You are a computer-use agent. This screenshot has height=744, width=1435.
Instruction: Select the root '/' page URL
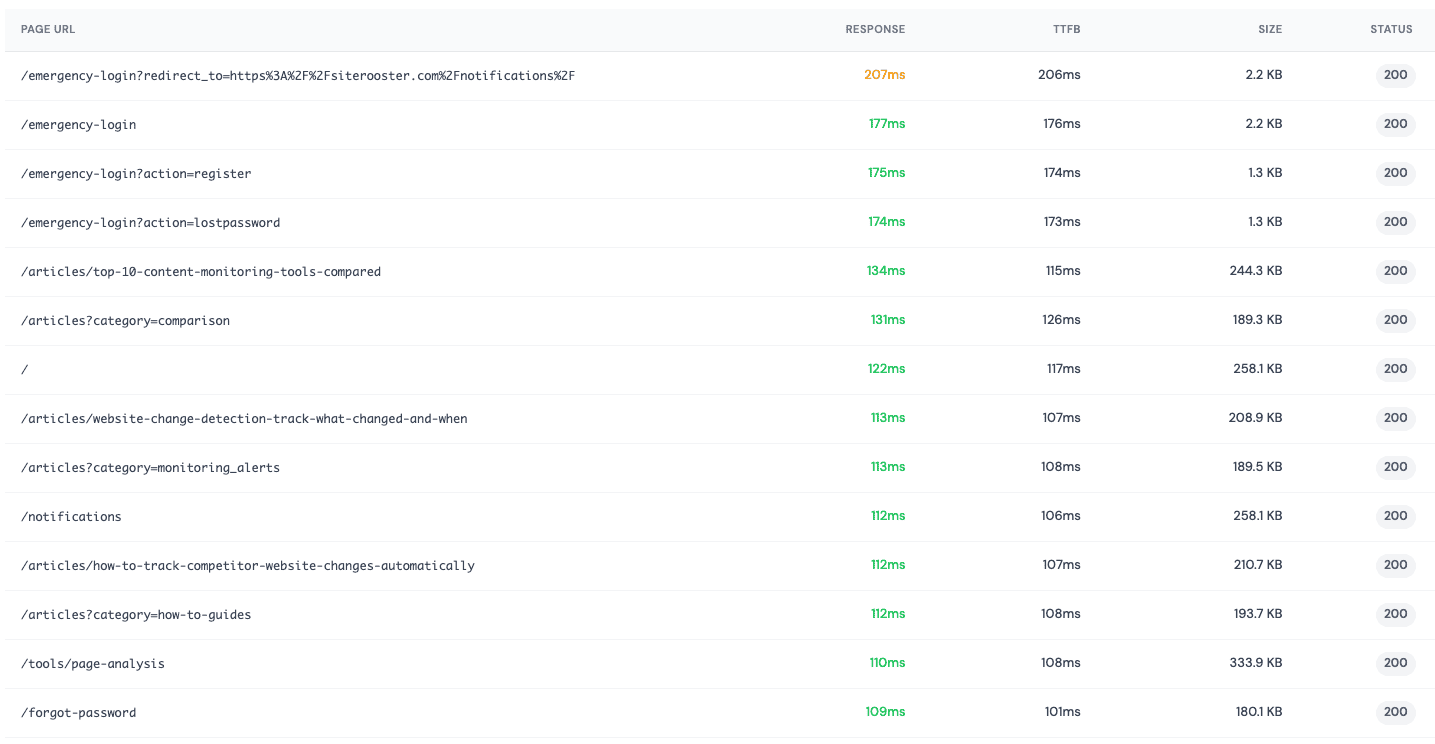click(x=25, y=370)
